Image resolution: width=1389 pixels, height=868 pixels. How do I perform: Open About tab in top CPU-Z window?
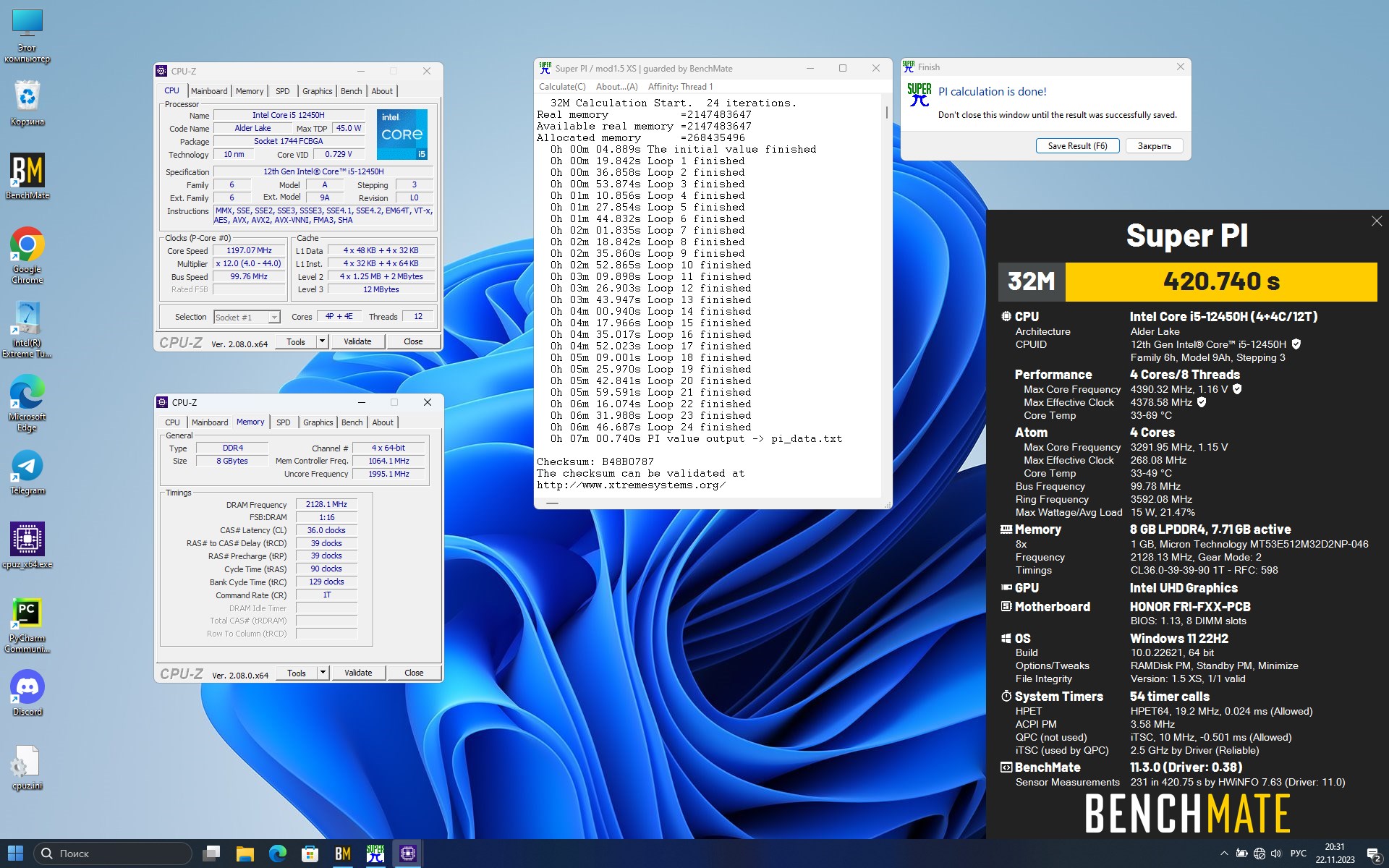pos(382,91)
